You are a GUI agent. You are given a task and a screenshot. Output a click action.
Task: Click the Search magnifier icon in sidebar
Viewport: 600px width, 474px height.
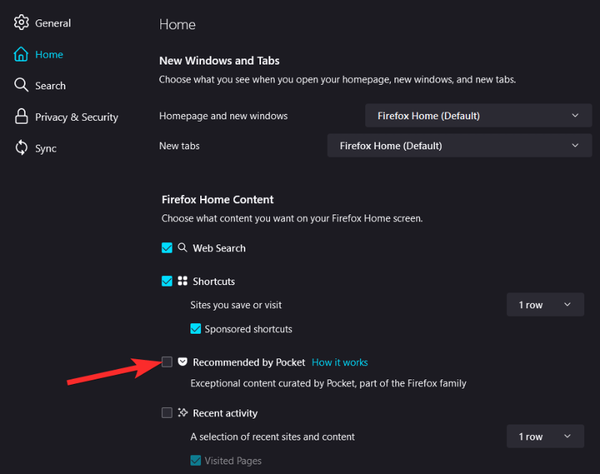[21, 85]
